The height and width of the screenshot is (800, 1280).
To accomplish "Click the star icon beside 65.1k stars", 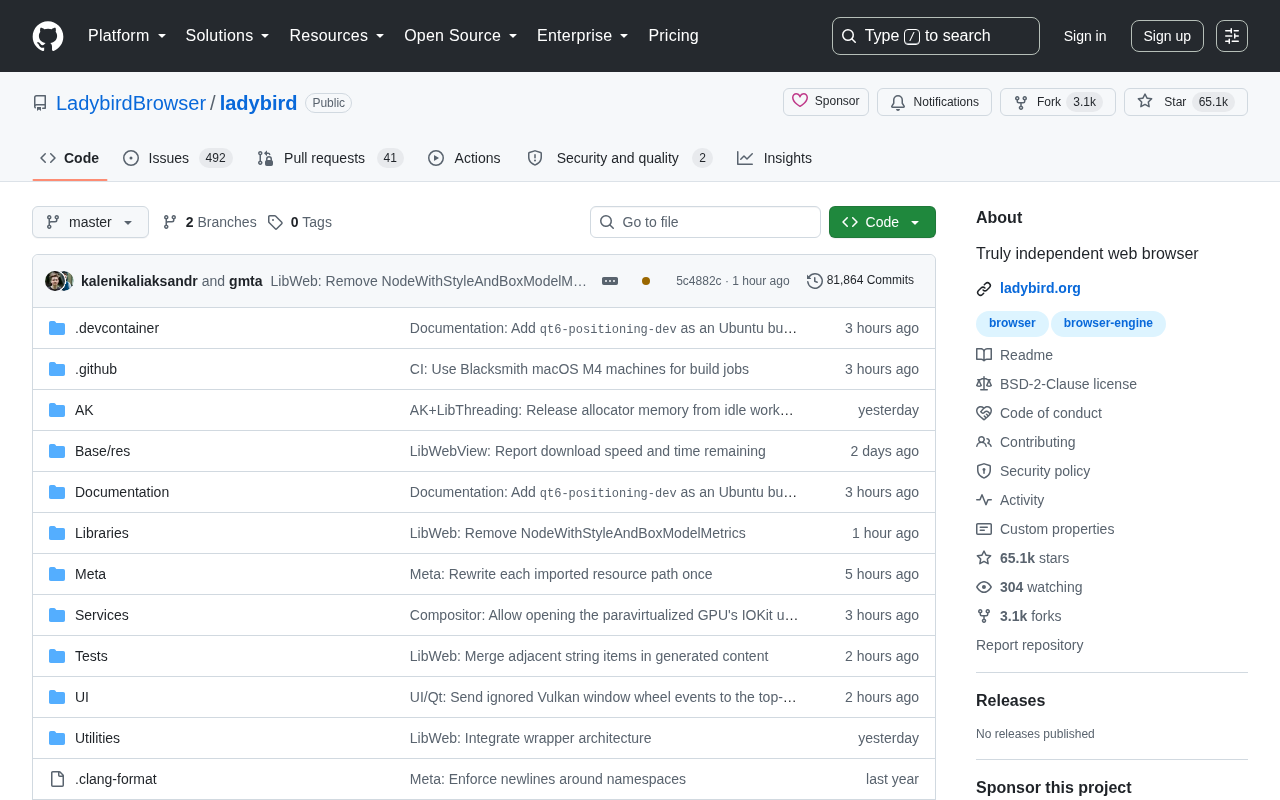I will (x=984, y=558).
